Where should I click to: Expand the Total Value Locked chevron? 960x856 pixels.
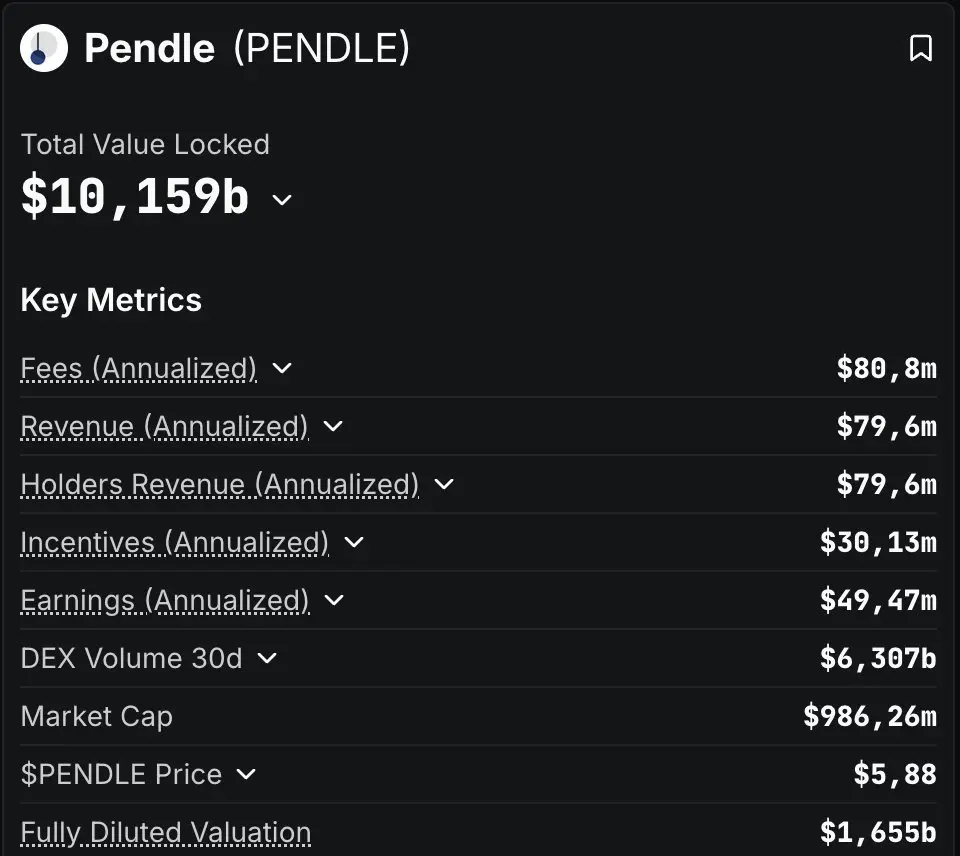282,200
